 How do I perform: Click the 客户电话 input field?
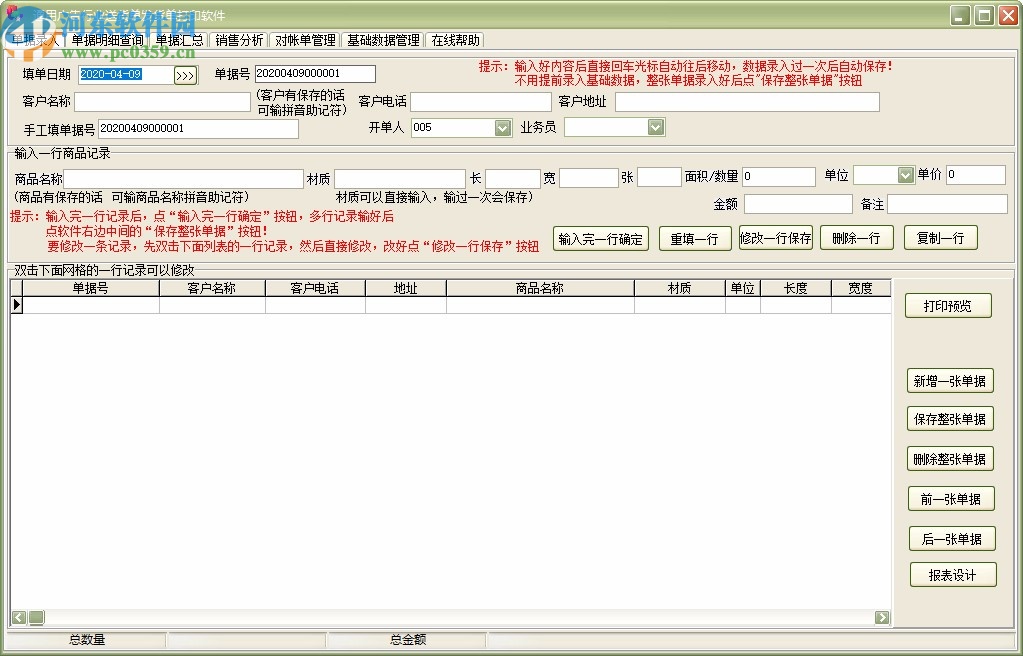click(x=481, y=102)
